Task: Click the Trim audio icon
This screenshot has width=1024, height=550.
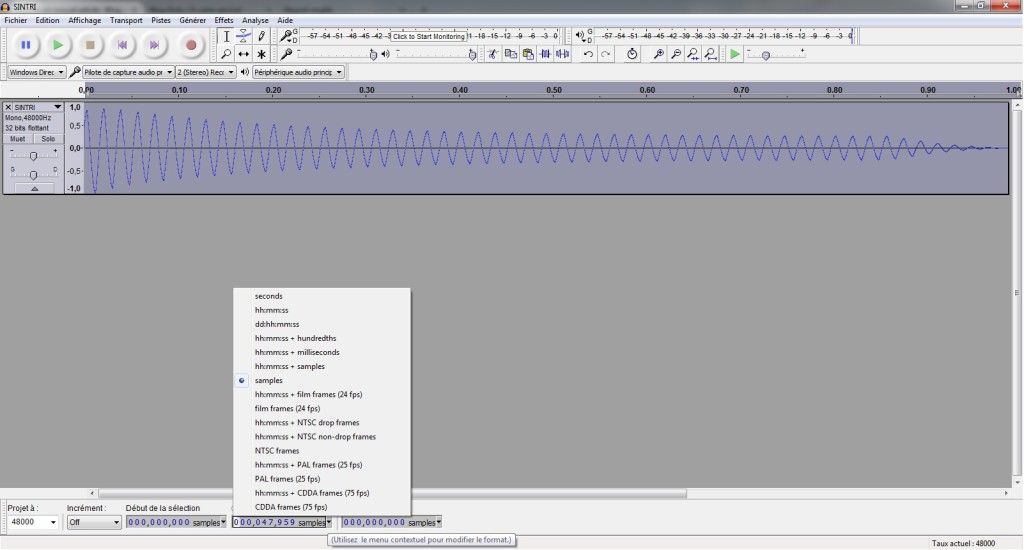Action: coord(545,54)
